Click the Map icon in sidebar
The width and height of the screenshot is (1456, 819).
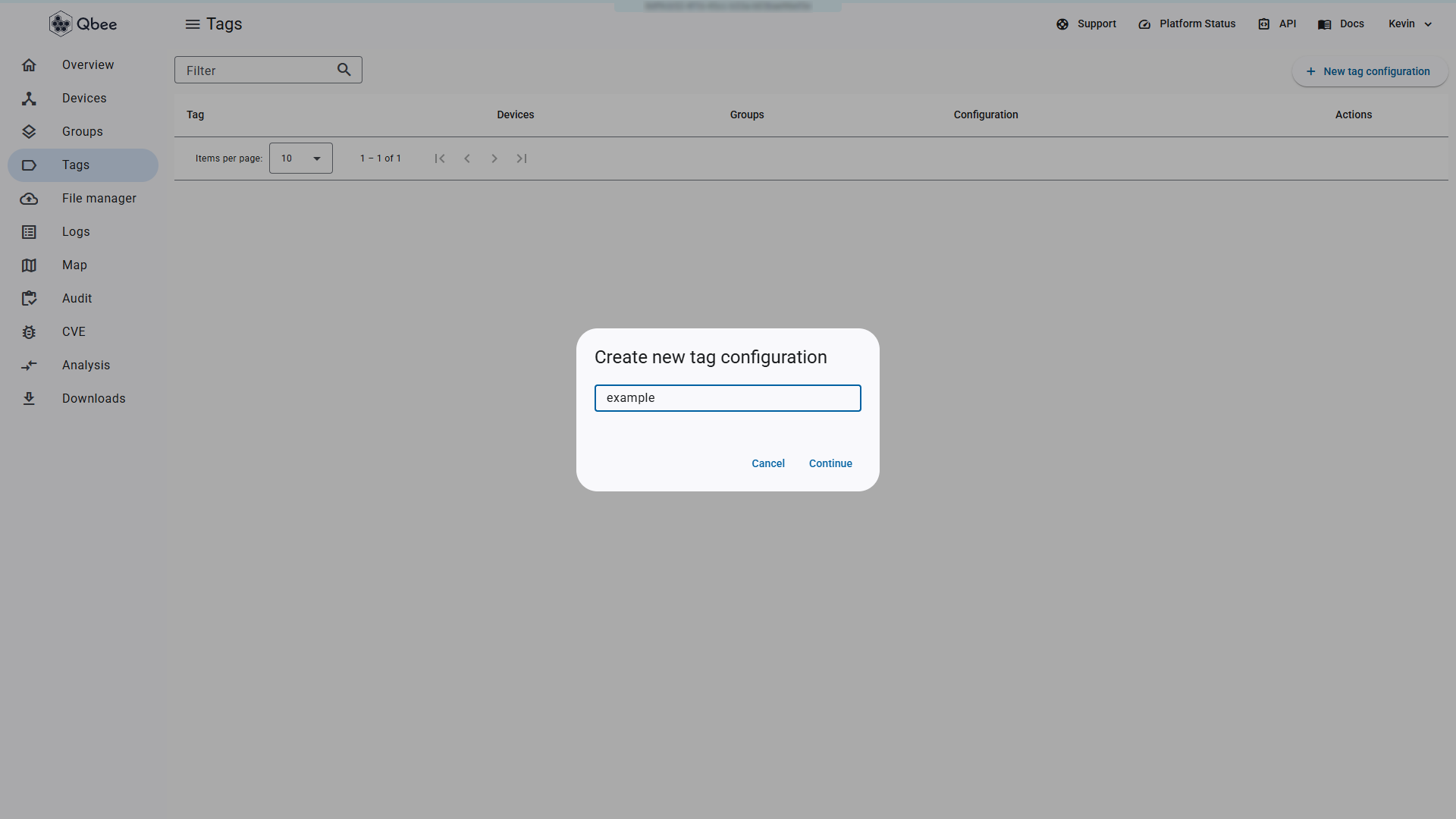click(x=29, y=265)
